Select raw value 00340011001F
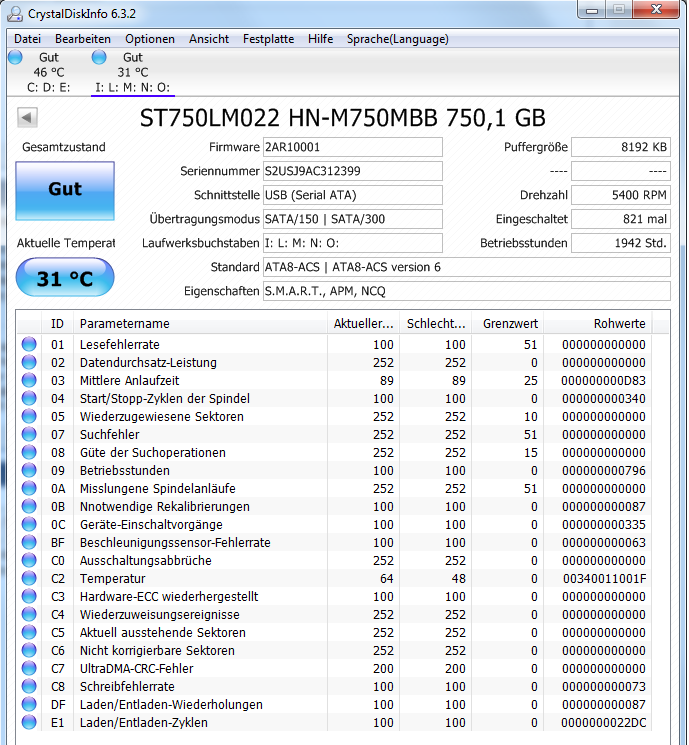This screenshot has width=689, height=745. [604, 579]
